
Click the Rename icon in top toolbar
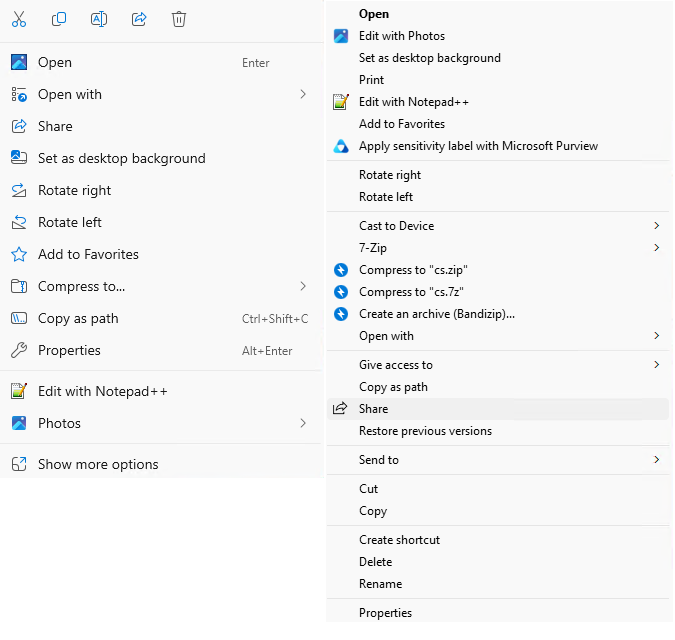coord(99,19)
